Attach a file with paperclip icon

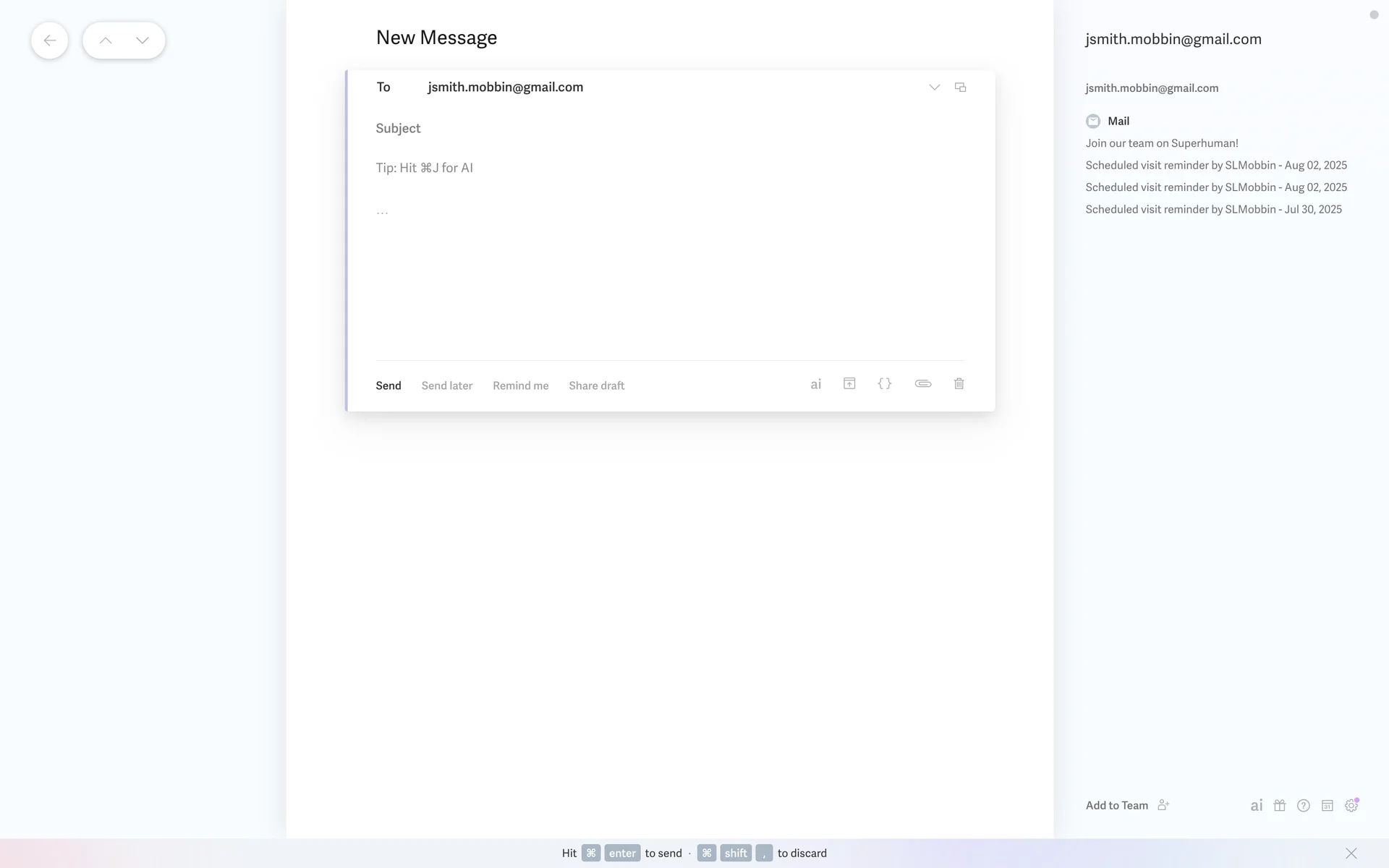[x=922, y=383]
